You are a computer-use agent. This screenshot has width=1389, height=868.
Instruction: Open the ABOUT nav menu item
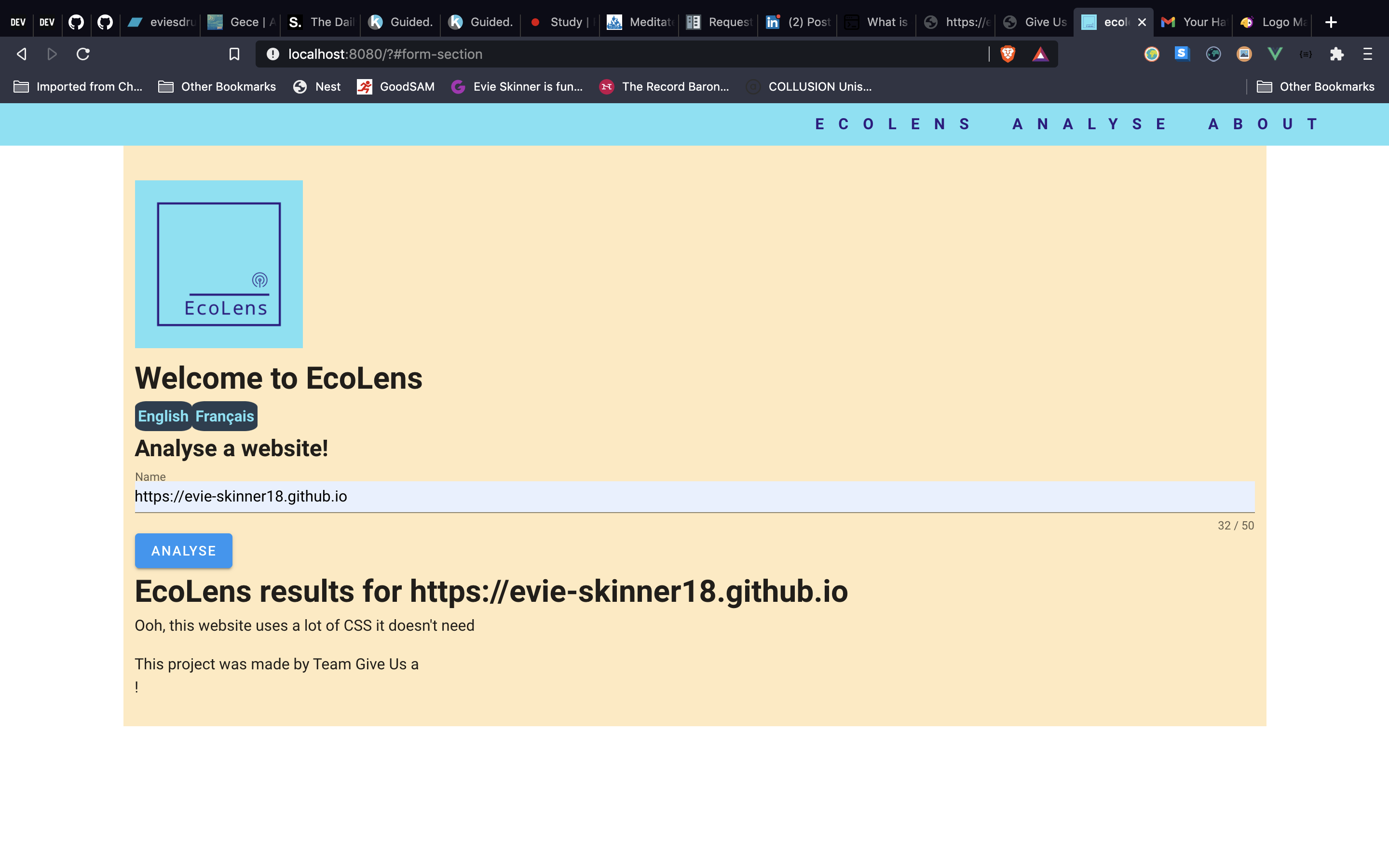(x=1263, y=124)
